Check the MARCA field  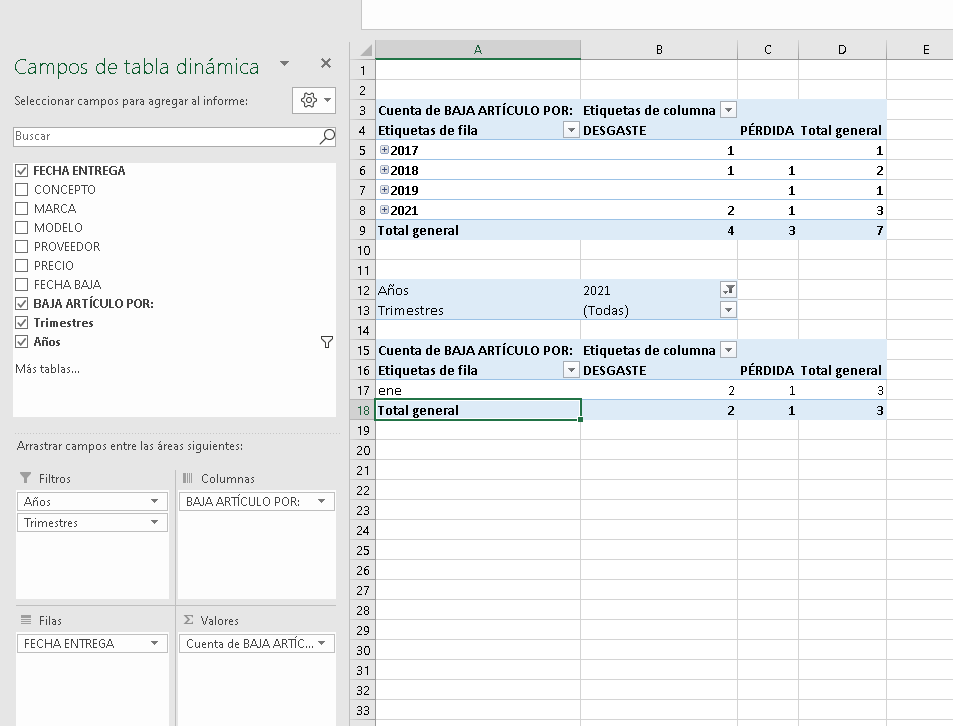tap(22, 208)
